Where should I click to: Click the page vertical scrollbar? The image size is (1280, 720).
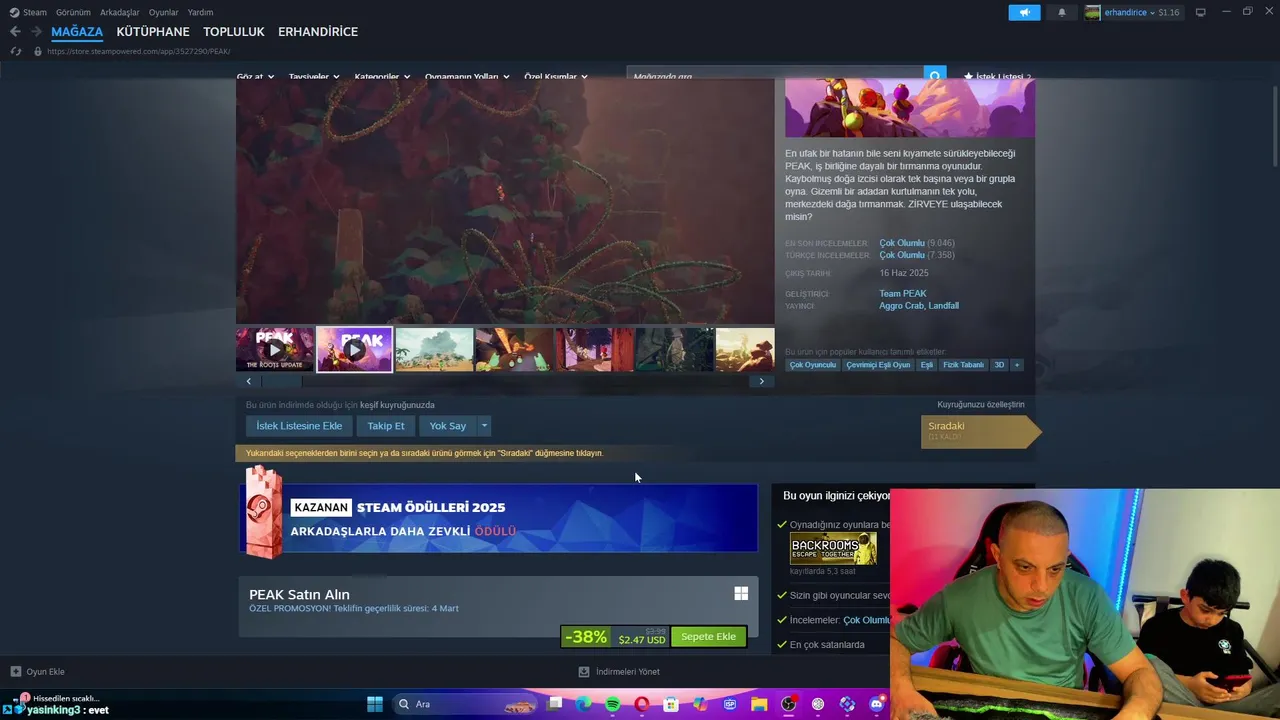(x=1276, y=125)
